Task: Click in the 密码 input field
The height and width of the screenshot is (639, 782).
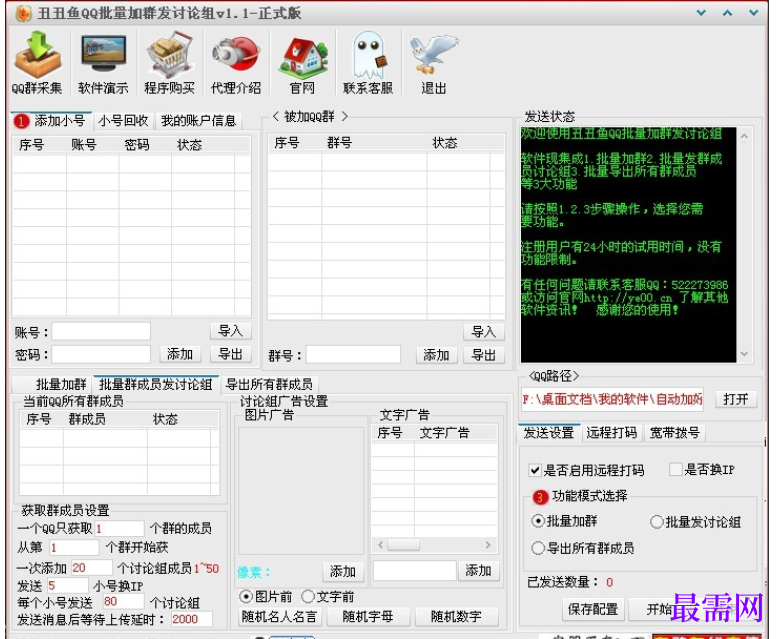Action: coord(101,355)
